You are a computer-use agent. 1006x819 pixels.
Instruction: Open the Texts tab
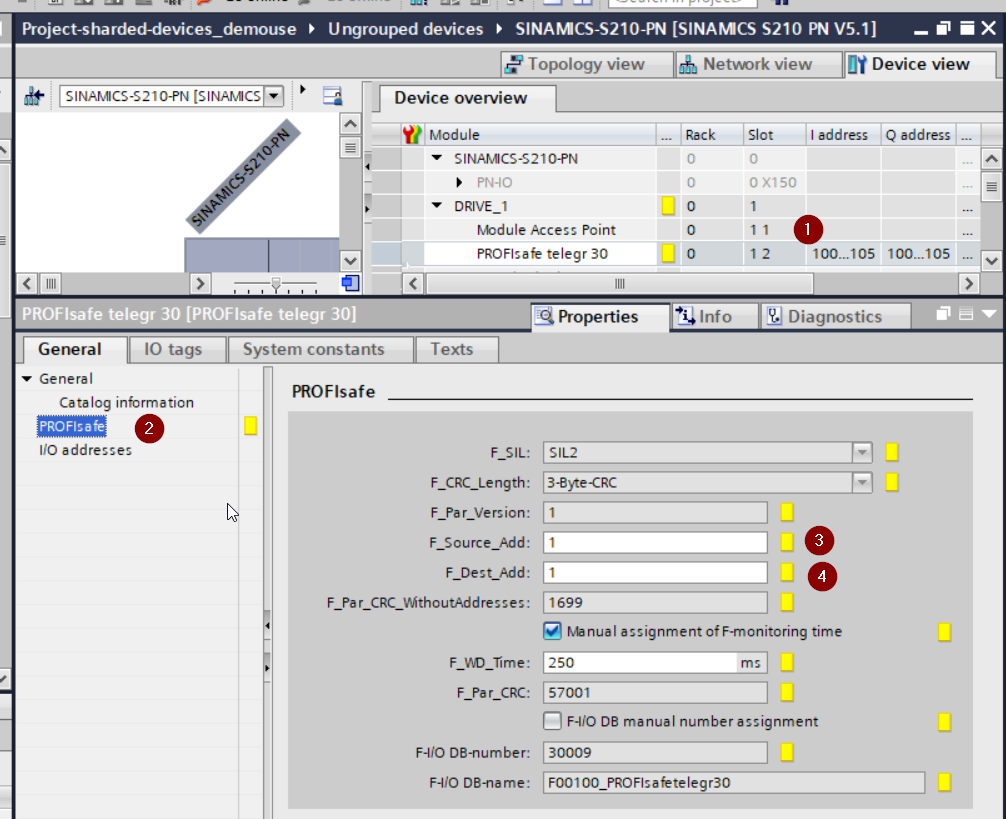click(456, 349)
